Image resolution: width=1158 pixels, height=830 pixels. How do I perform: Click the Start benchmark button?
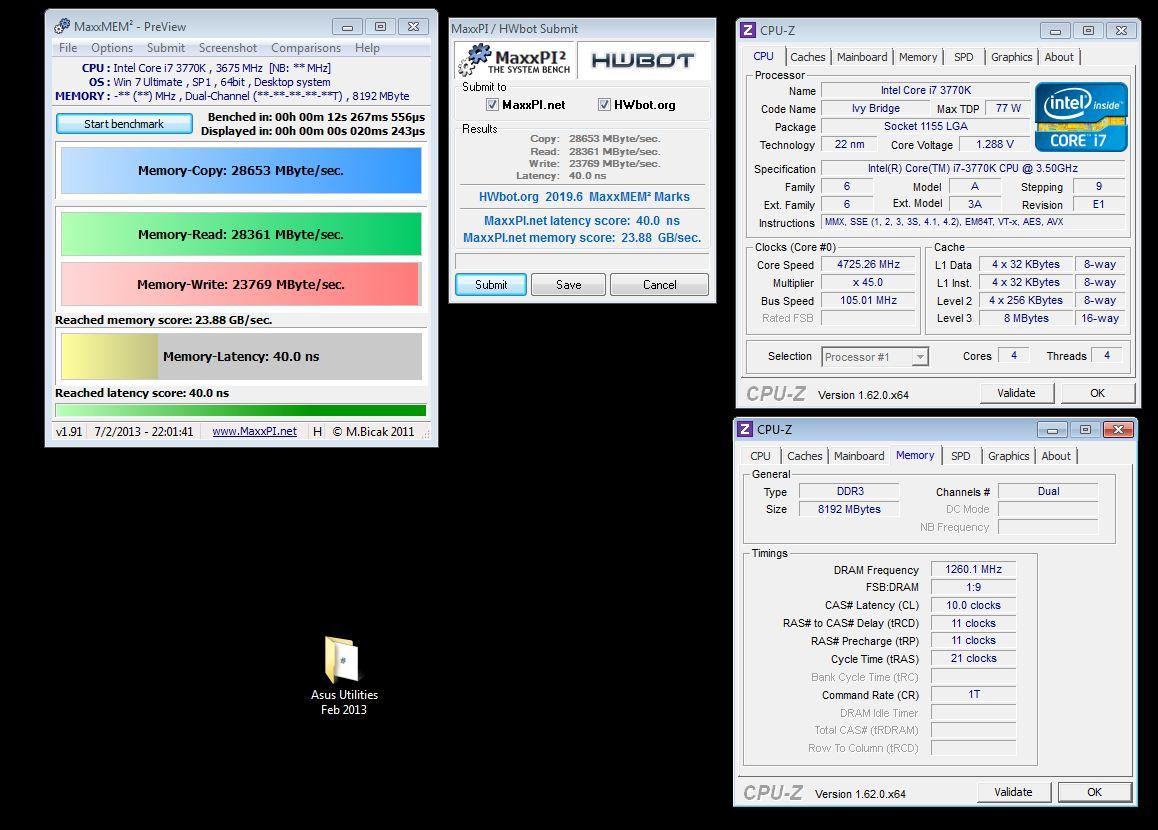point(124,124)
